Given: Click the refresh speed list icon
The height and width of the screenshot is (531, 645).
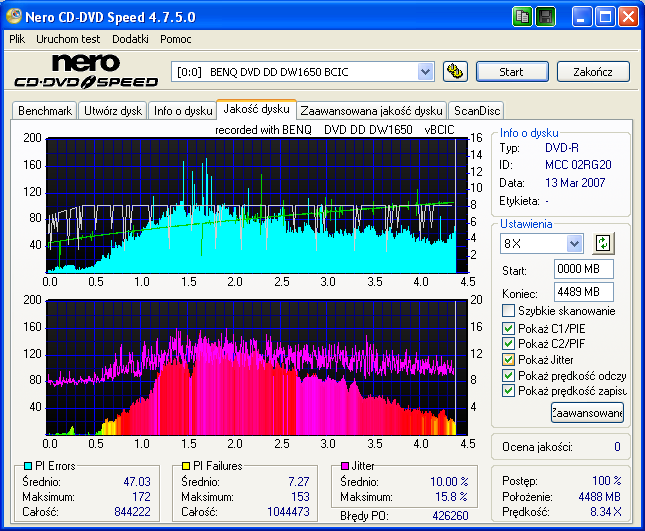Looking at the screenshot, I should 603,243.
